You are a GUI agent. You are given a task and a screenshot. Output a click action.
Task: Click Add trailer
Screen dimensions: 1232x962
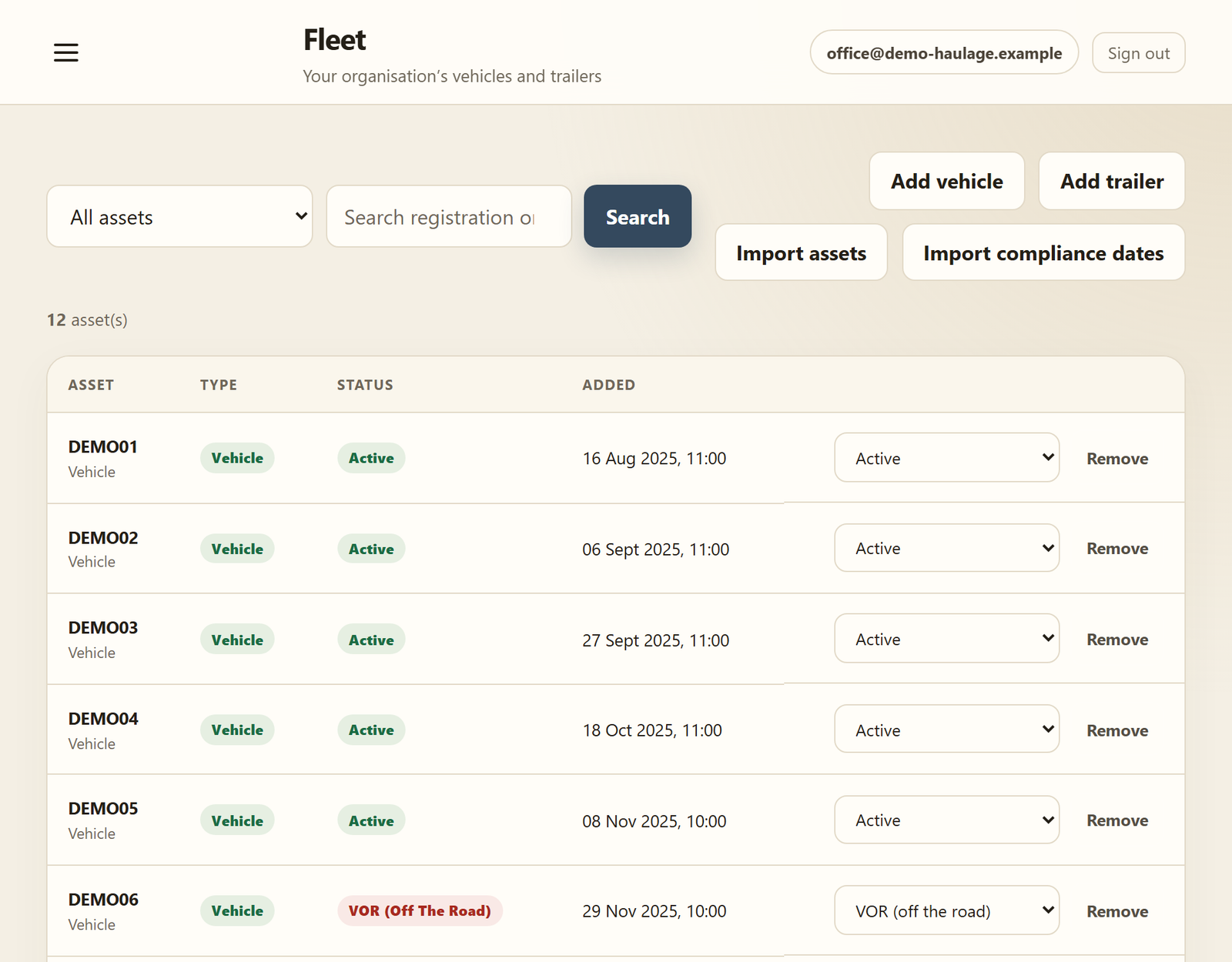pos(1112,181)
